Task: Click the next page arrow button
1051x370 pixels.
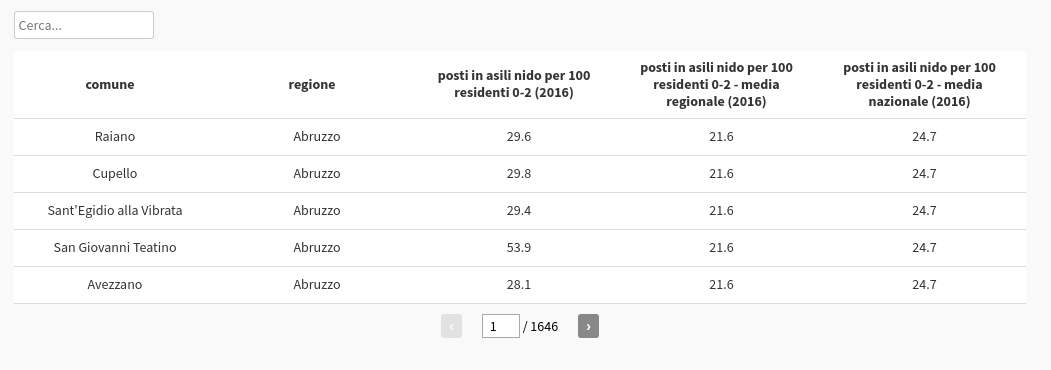Action: coord(588,326)
